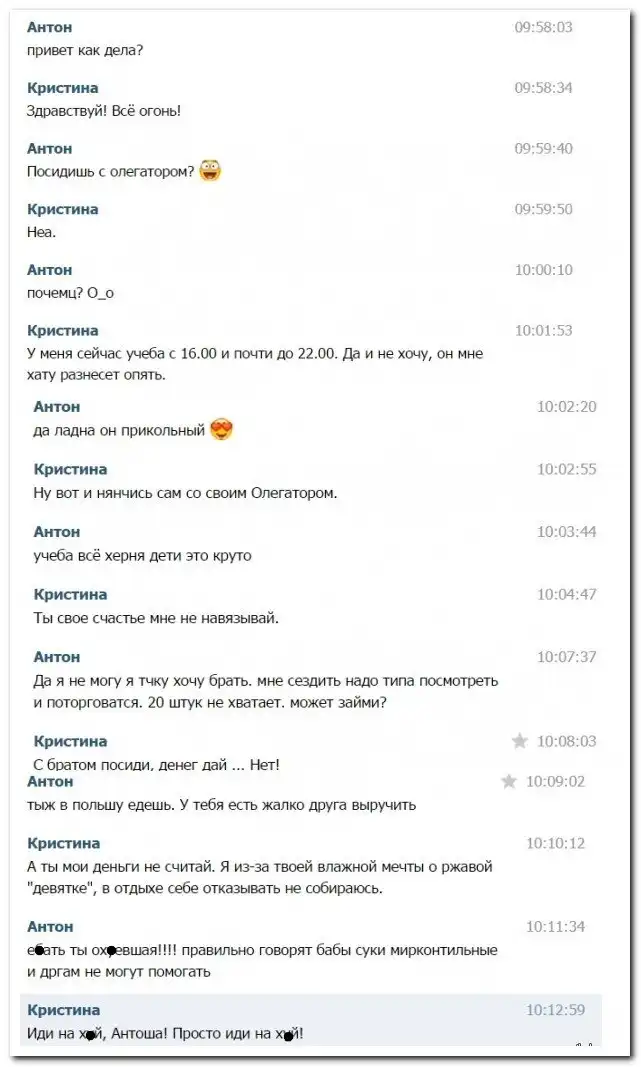Click the heart-eyes emoji after 'прикольный'
The width and height of the screenshot is (641, 1067).
222,429
